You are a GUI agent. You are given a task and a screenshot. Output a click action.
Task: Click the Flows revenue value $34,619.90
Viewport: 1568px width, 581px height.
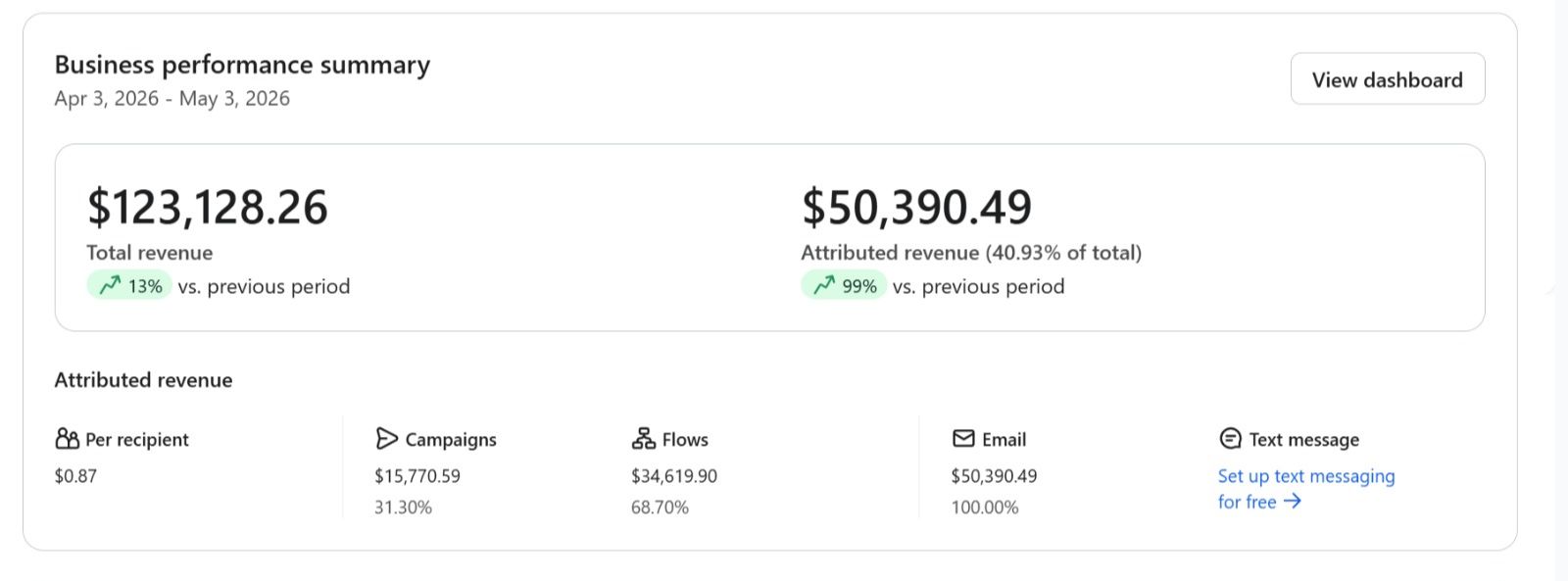point(674,476)
